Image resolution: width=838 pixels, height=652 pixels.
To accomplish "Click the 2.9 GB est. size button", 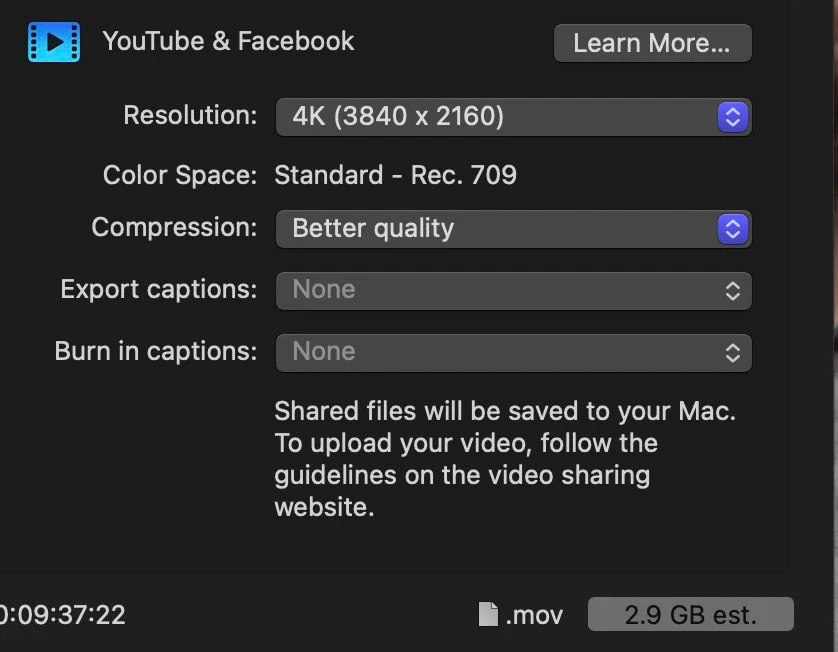I will [x=690, y=614].
